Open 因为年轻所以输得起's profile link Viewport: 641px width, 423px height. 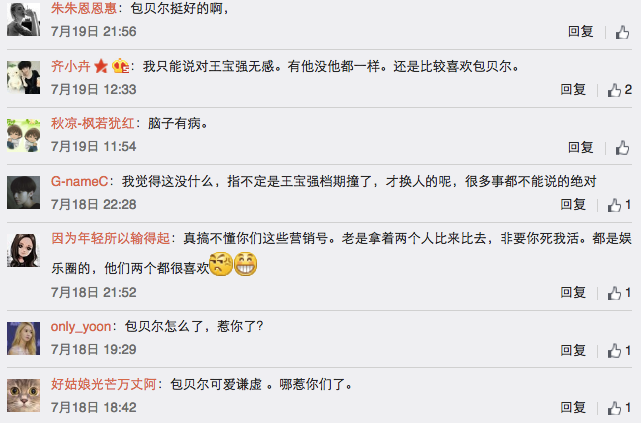coord(110,238)
